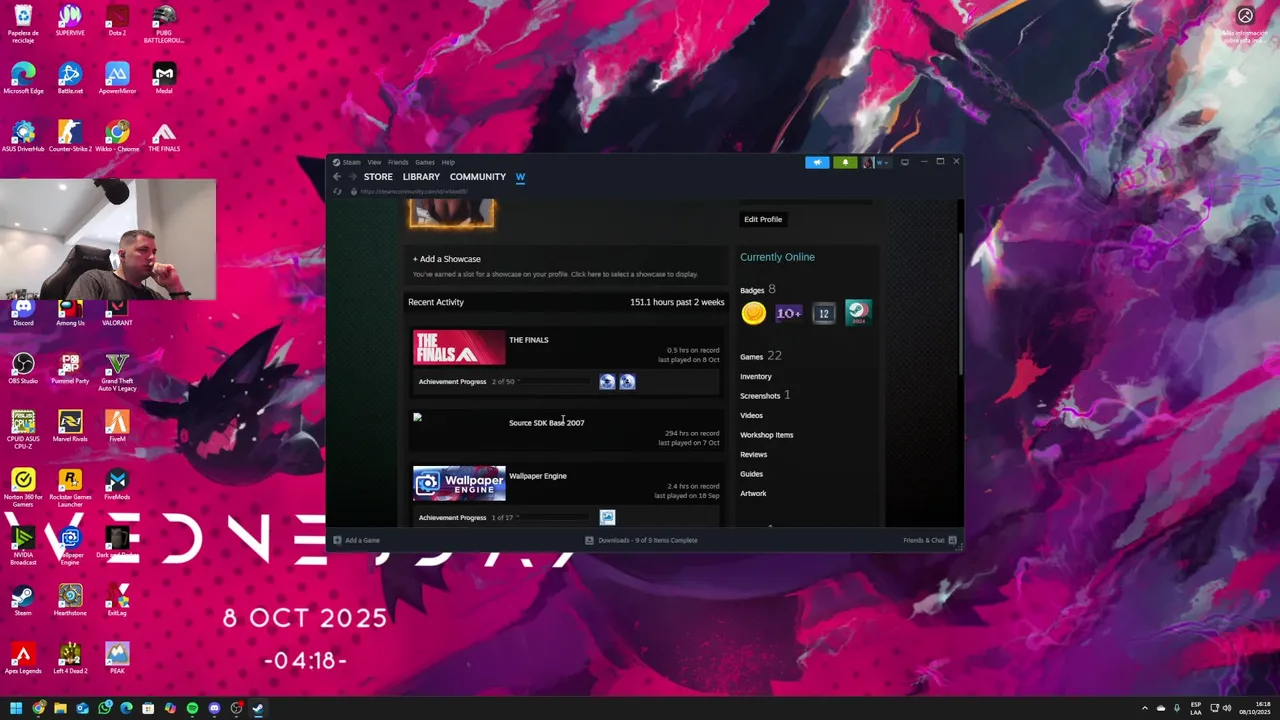Image resolution: width=1280 pixels, height=720 pixels.
Task: Open the Inventory link
Action: (x=756, y=376)
